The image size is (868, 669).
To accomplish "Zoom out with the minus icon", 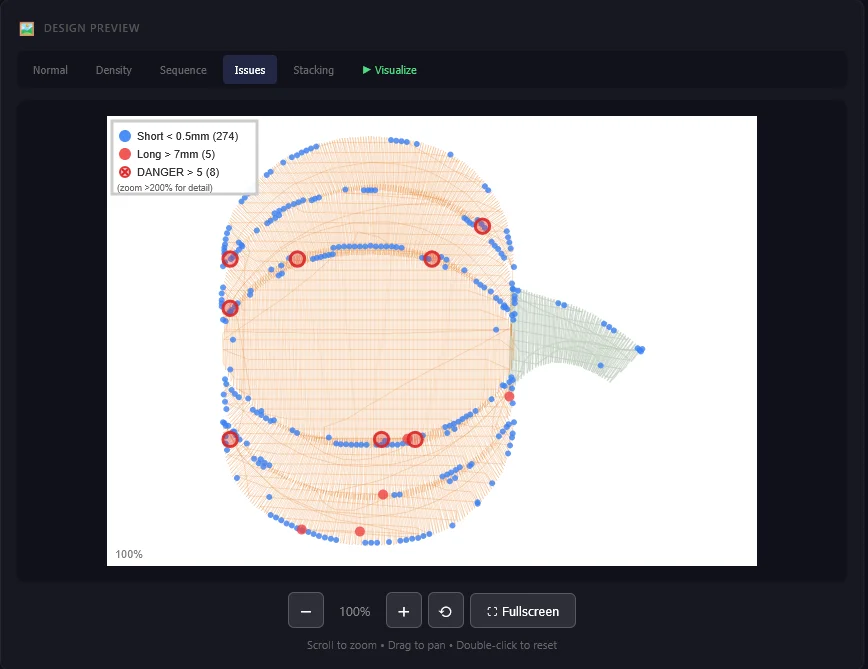I will (306, 610).
